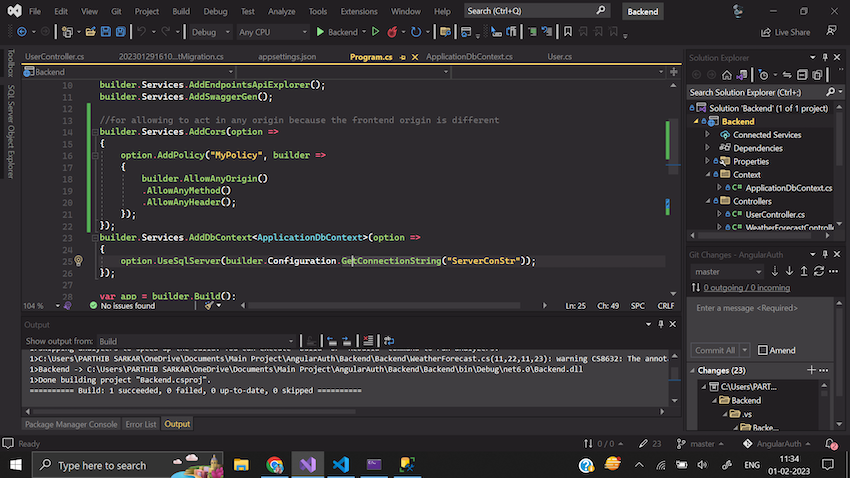Viewport: 850px width, 478px height.
Task: Open the Live Share feature
Action: 785,32
